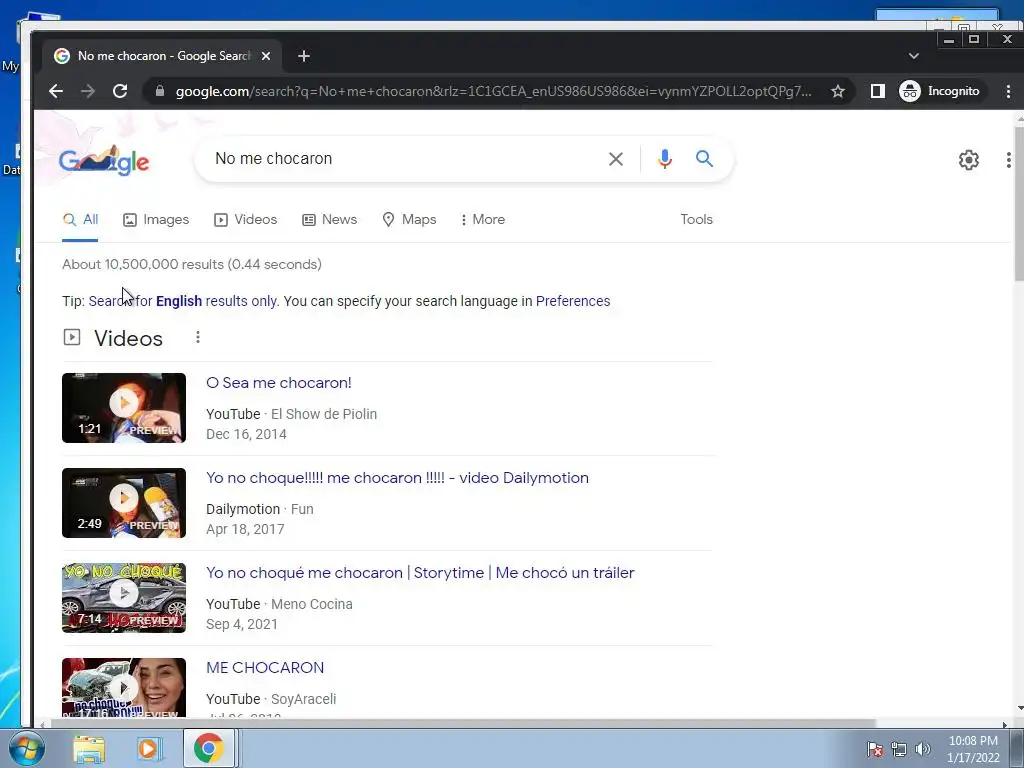Open the Action Center flag in tray
The width and height of the screenshot is (1024, 768).
tap(874, 749)
